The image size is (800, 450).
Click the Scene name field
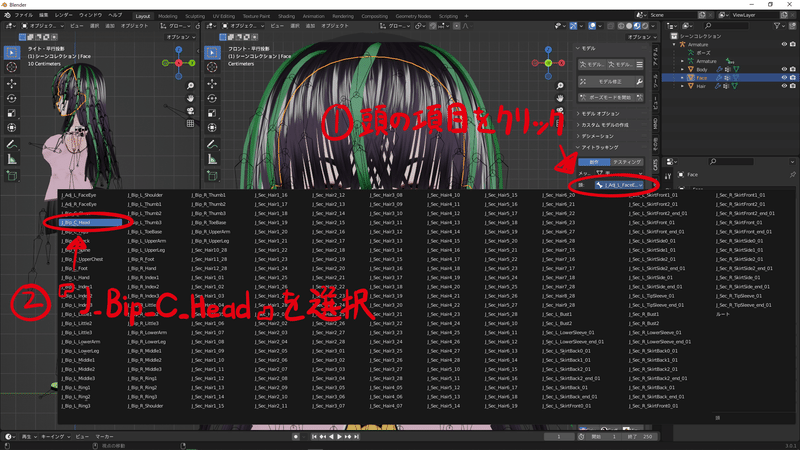point(673,15)
